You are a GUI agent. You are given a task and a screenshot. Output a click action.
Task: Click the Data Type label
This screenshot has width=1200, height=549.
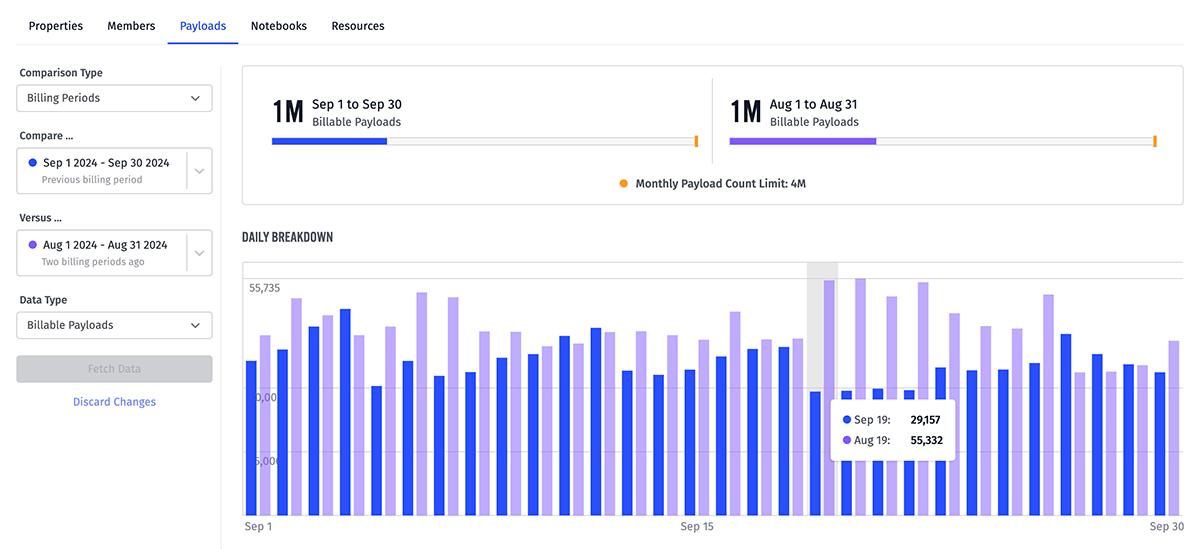(43, 300)
